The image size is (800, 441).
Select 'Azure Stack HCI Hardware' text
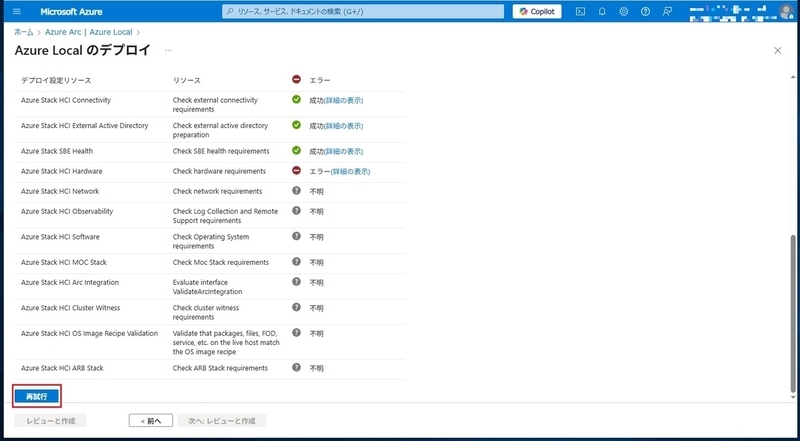(x=62, y=171)
